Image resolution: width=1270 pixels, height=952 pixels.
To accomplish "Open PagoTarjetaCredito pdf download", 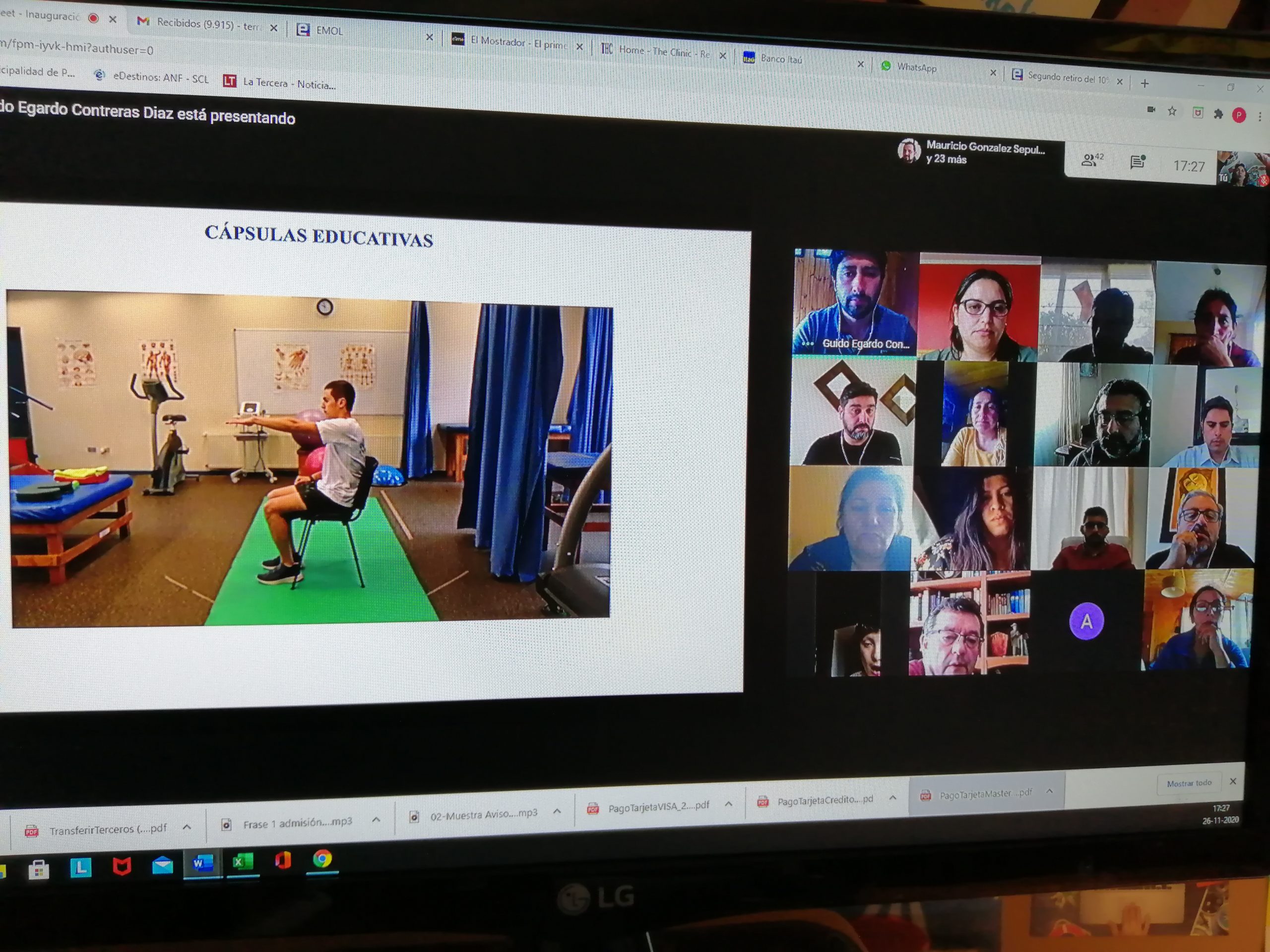I will pos(815,800).
